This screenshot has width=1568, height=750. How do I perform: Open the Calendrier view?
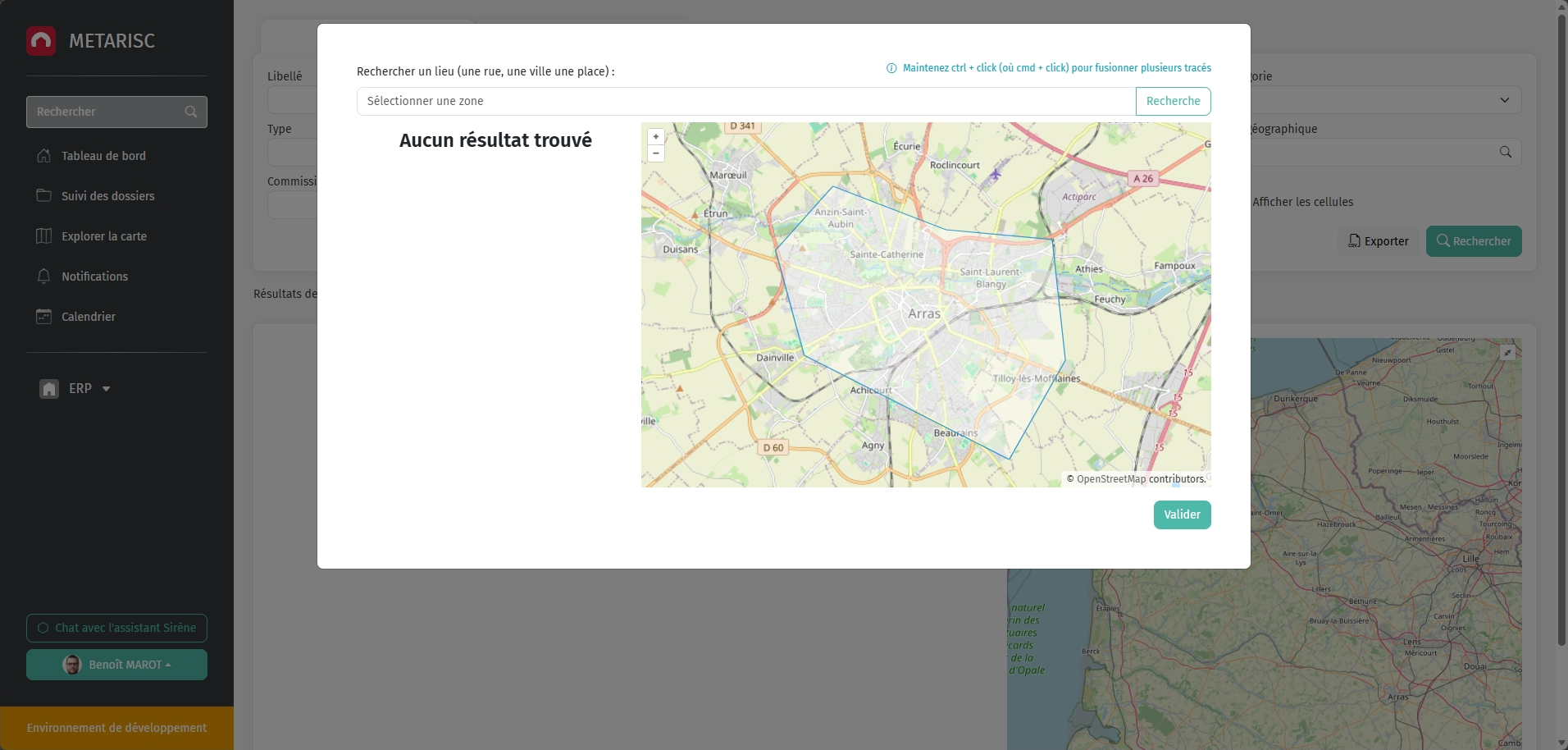coord(88,316)
